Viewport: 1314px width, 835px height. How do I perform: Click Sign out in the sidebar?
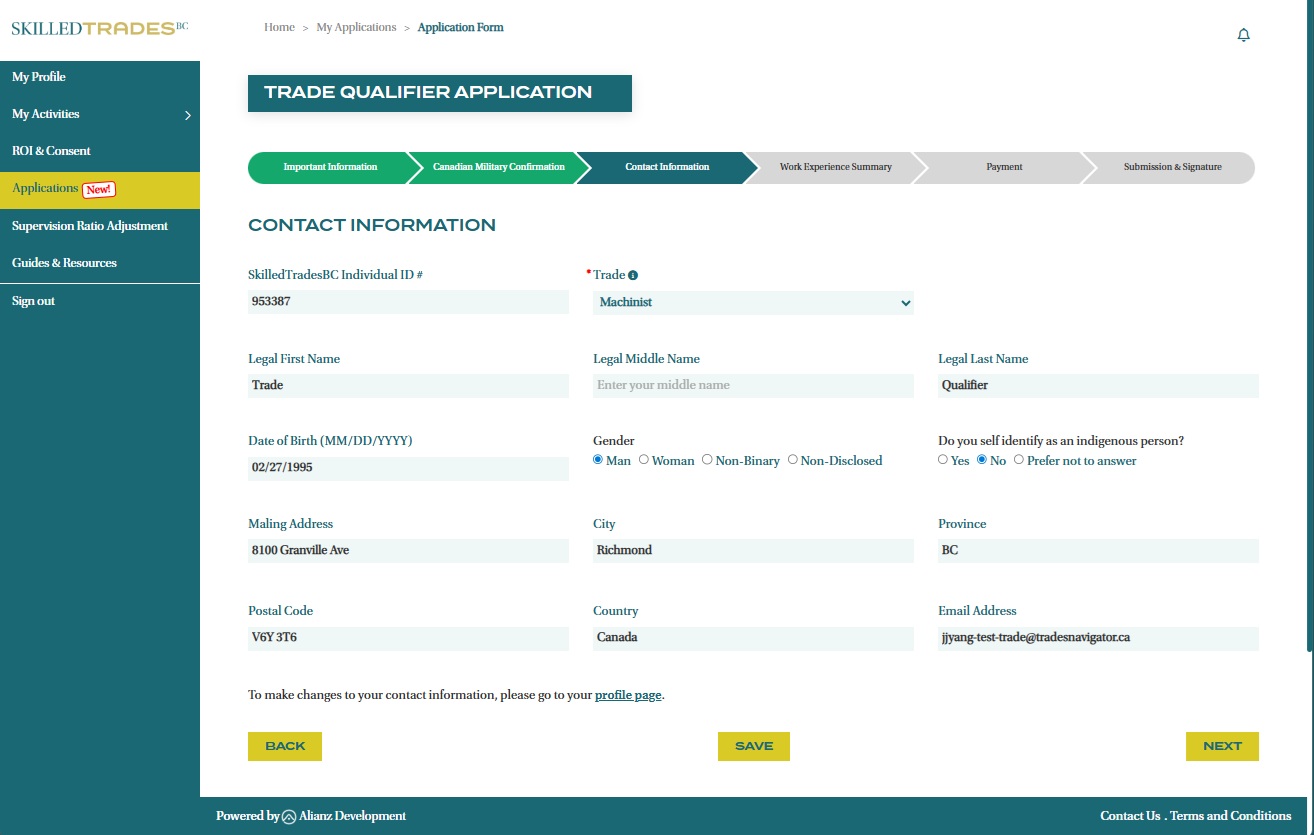pyautogui.click(x=34, y=301)
